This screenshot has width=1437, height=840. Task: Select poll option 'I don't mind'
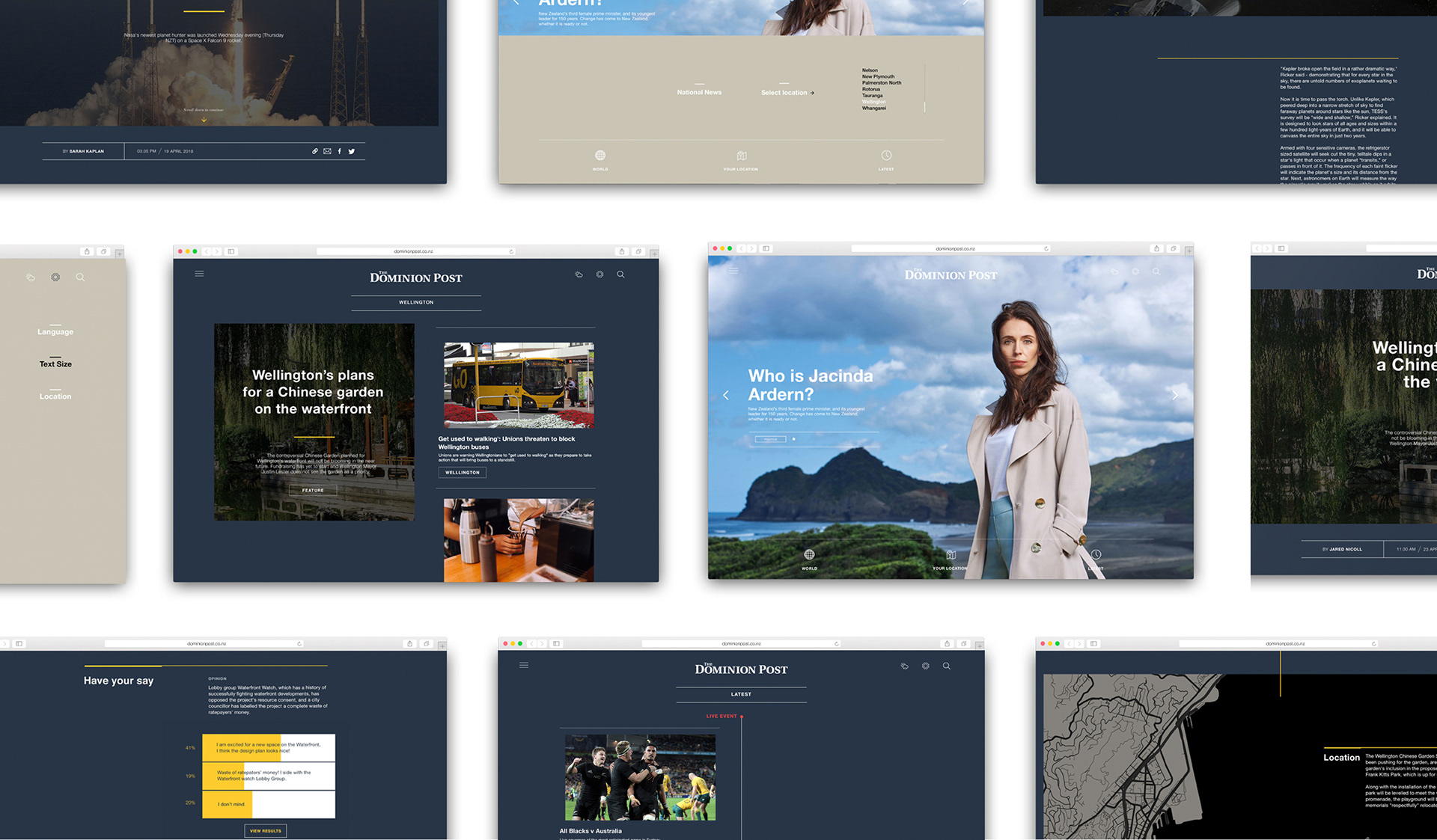click(x=269, y=804)
